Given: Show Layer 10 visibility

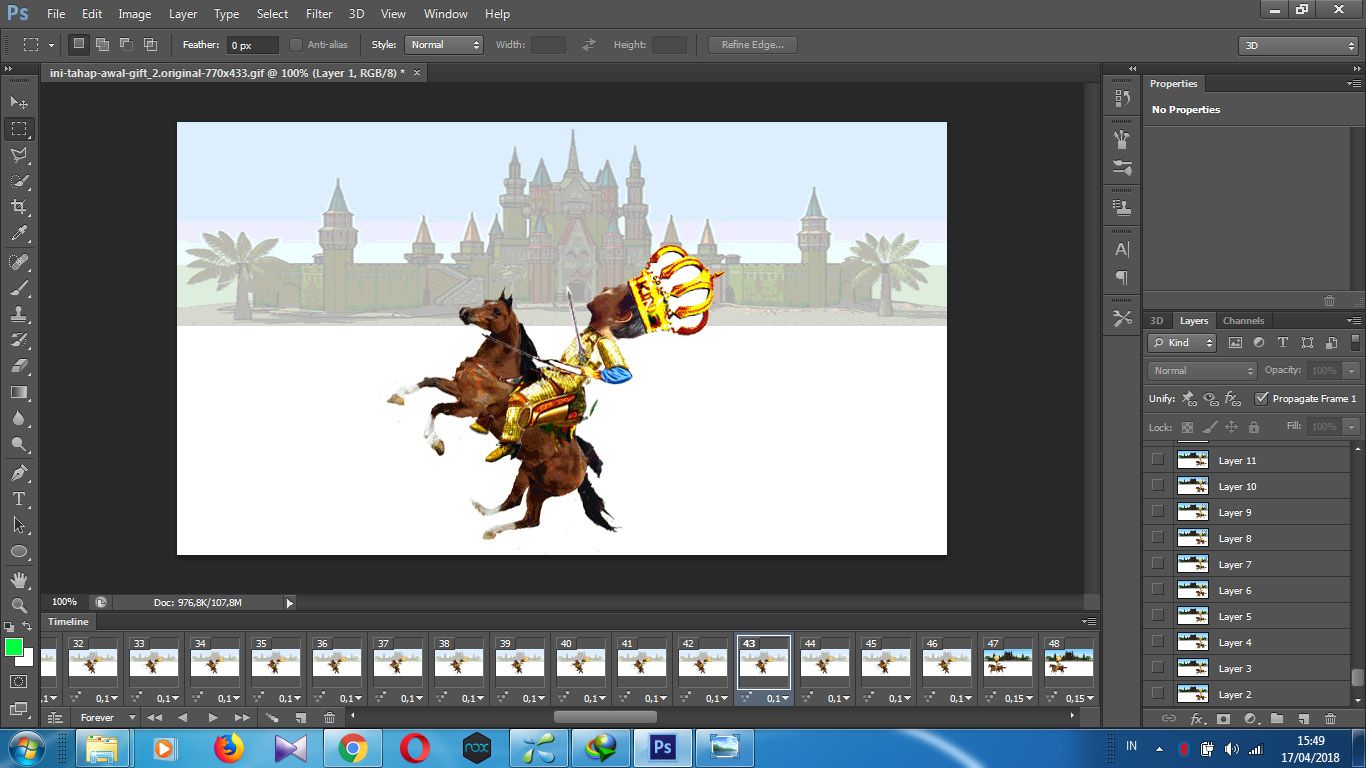Looking at the screenshot, I should click(1158, 486).
